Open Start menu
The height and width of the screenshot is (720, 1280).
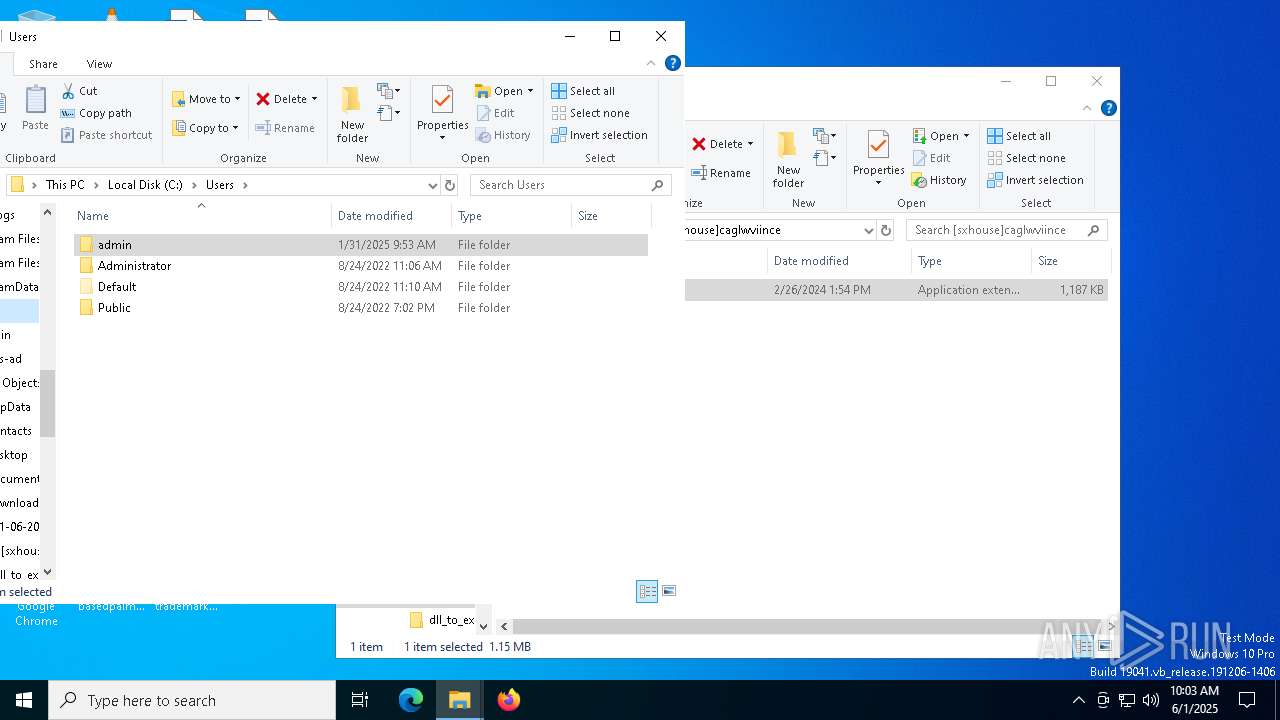24,700
